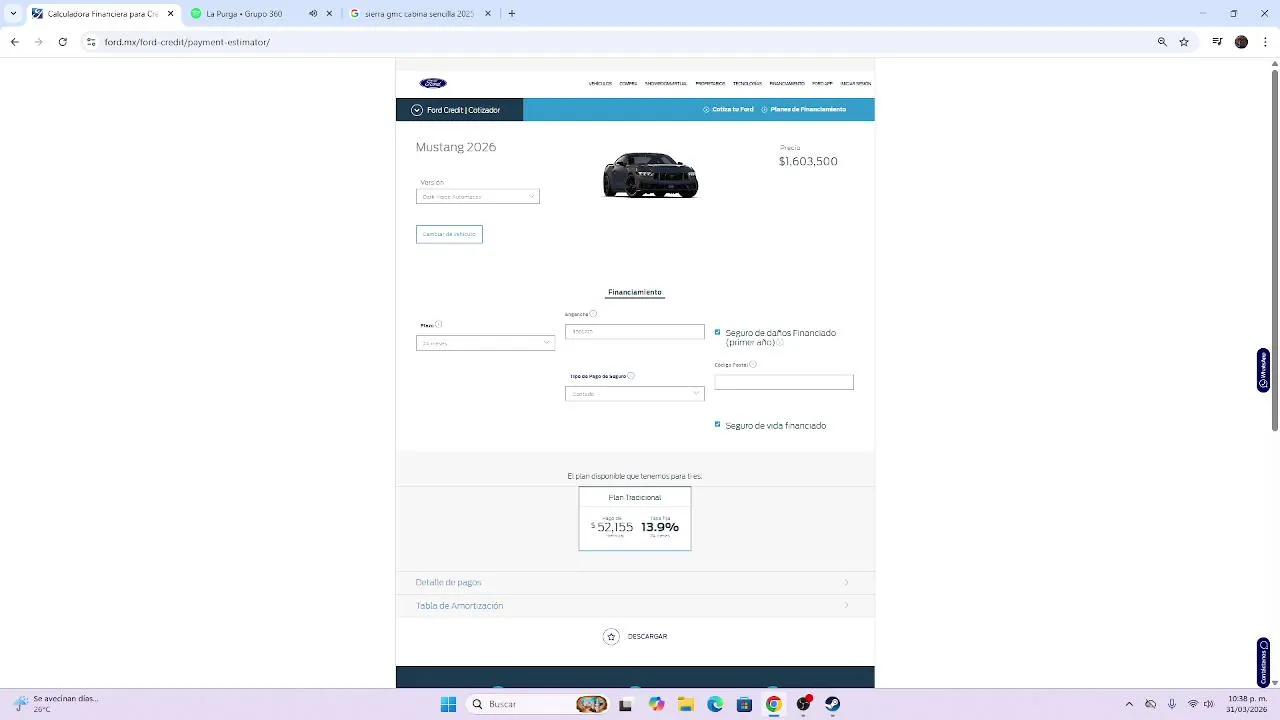Click the Mustang car image

pyautogui.click(x=650, y=175)
